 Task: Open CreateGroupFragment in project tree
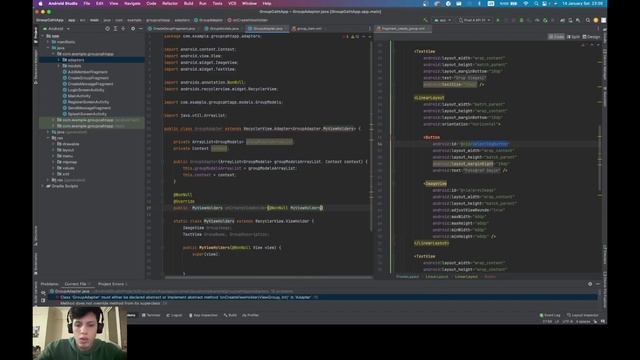pos(88,78)
